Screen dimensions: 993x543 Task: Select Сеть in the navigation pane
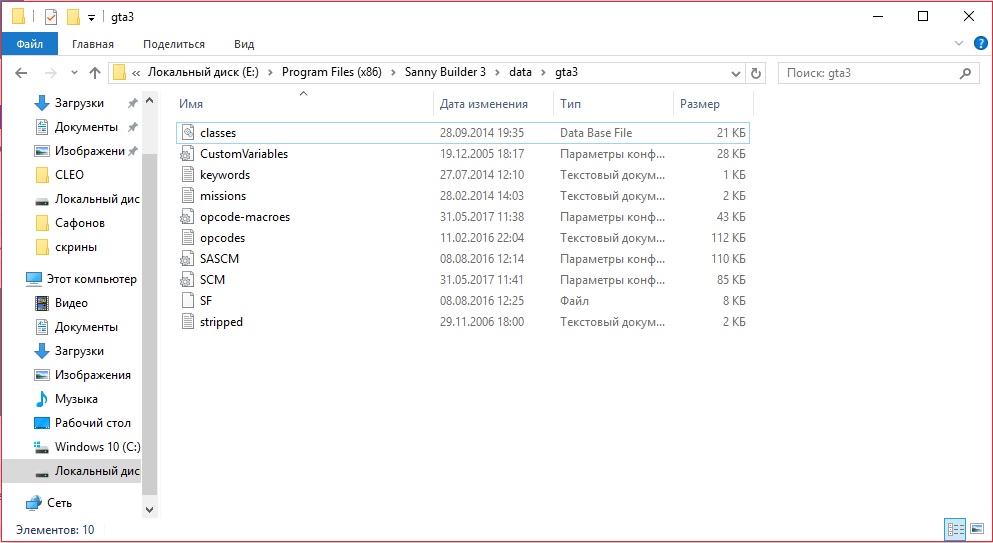tap(59, 502)
